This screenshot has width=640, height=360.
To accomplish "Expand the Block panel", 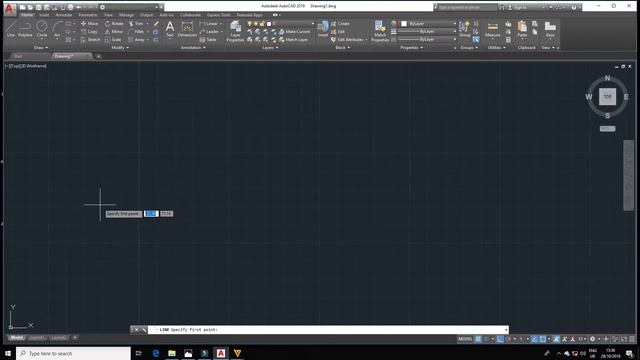I will 342,48.
